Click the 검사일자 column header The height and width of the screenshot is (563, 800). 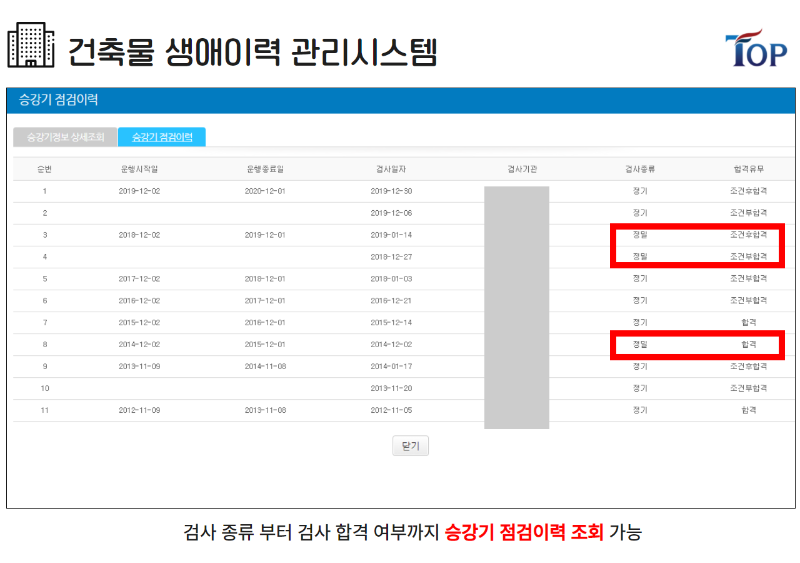pyautogui.click(x=391, y=169)
